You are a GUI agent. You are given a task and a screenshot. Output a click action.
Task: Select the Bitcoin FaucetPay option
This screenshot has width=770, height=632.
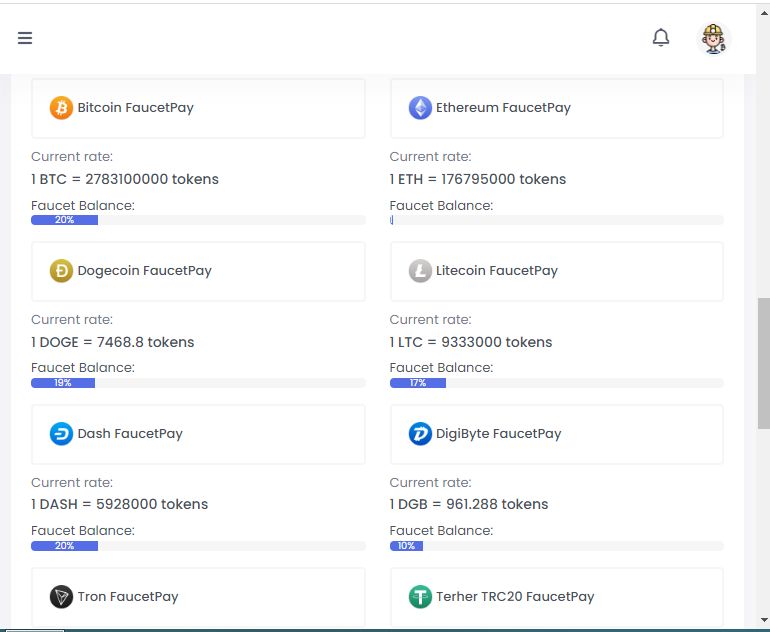[198, 108]
